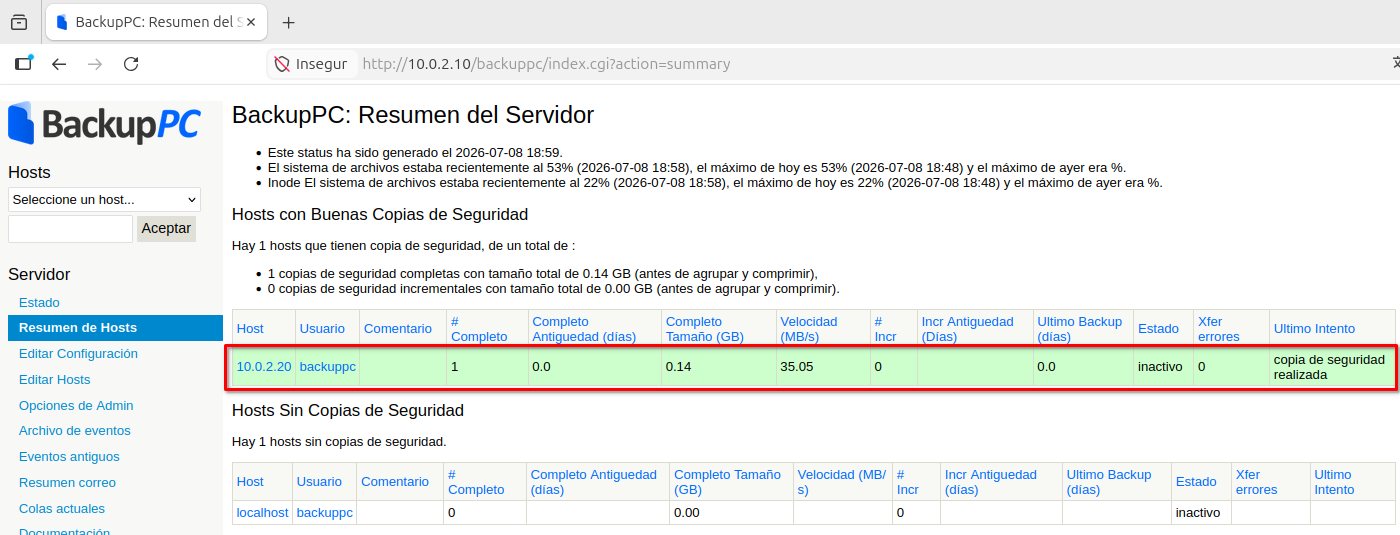
Task: Sort no-backups table by Host header
Action: (x=250, y=482)
